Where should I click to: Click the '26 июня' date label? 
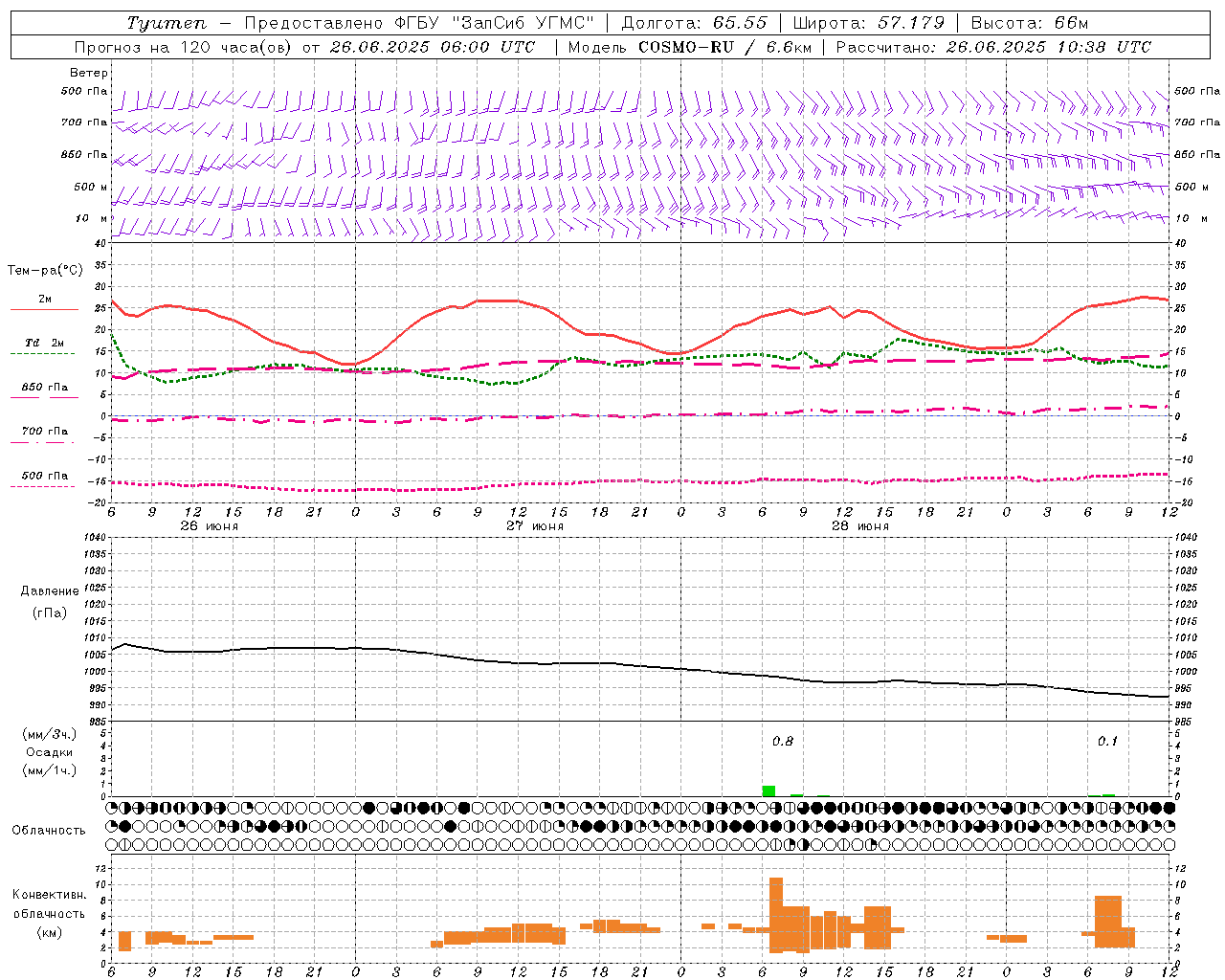pyautogui.click(x=210, y=526)
